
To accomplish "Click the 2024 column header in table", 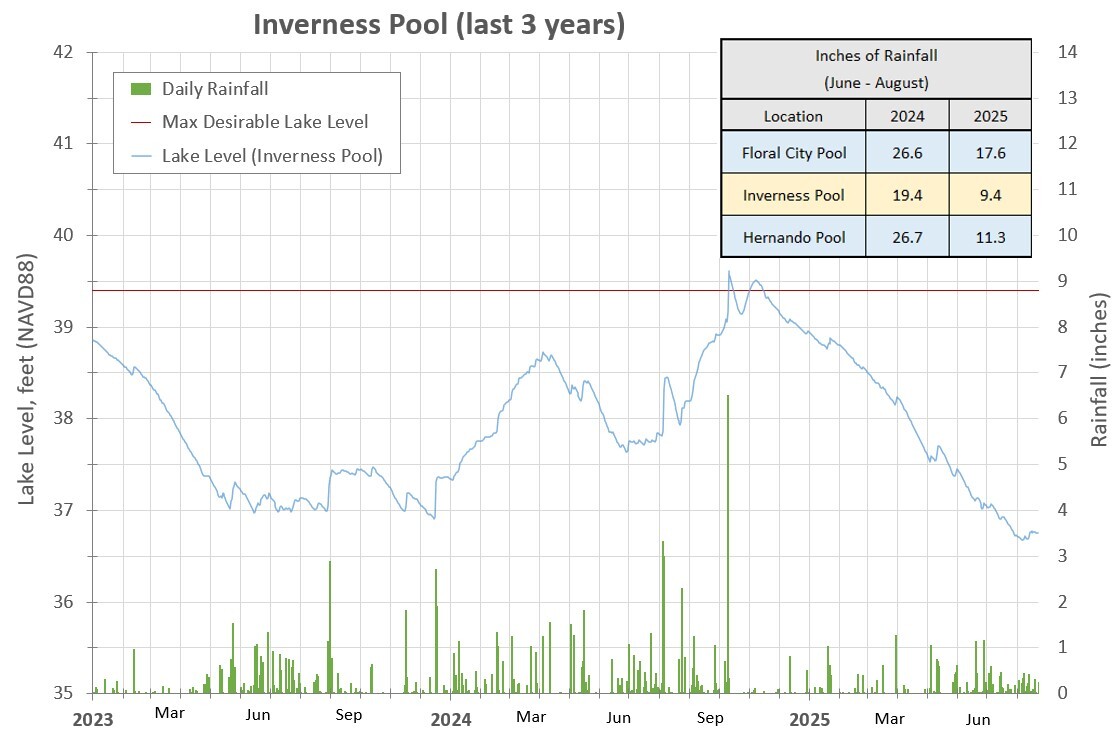I will tap(907, 116).
